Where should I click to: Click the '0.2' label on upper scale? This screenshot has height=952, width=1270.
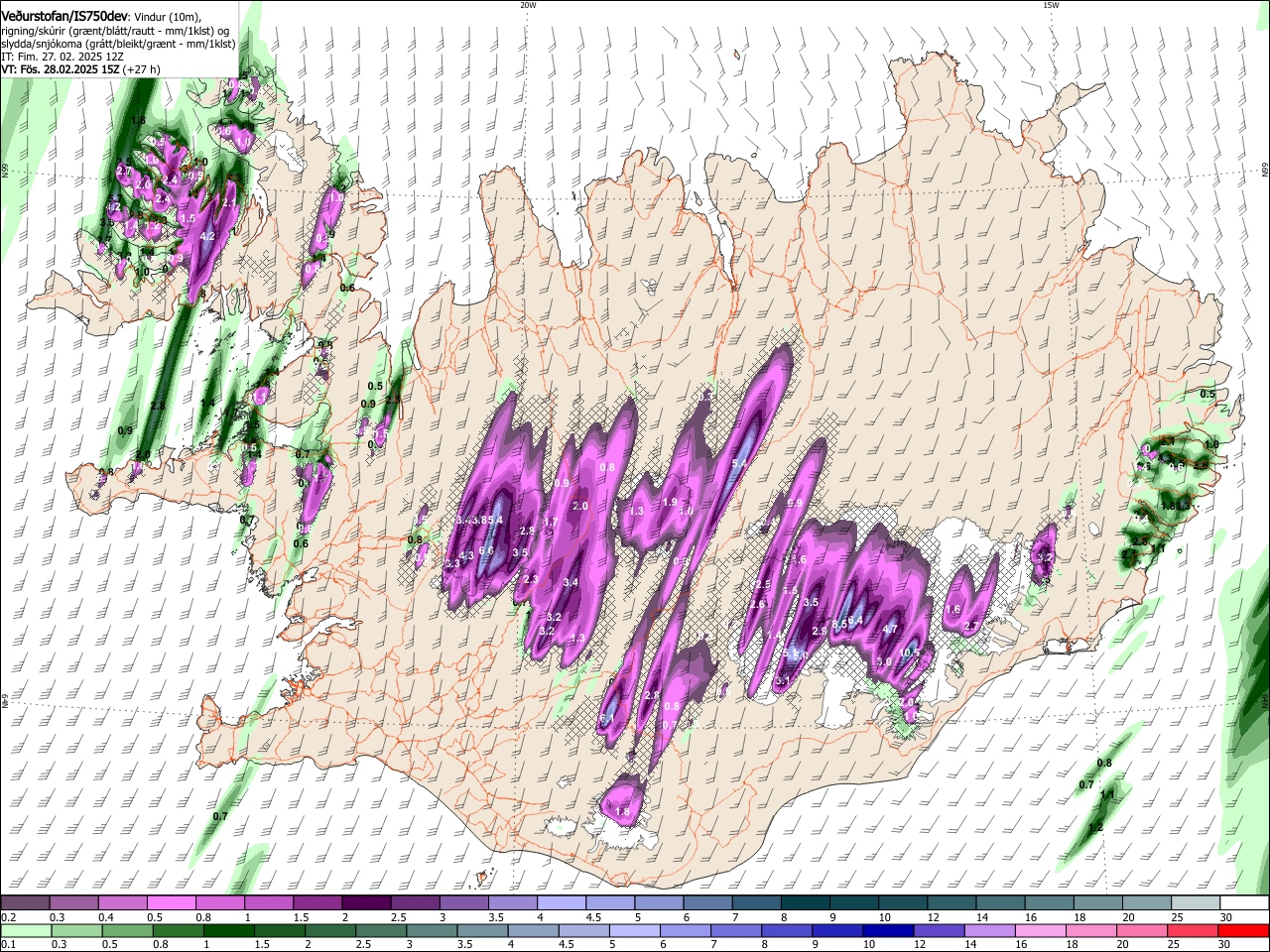pos(9,917)
